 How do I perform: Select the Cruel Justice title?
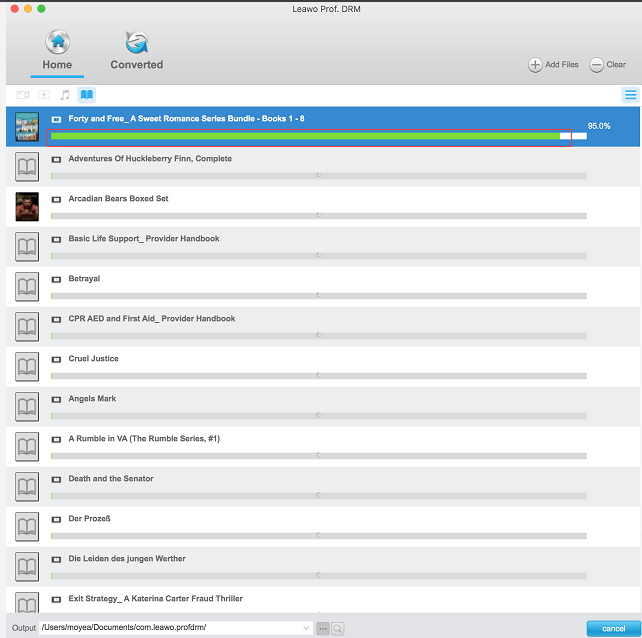pos(93,359)
